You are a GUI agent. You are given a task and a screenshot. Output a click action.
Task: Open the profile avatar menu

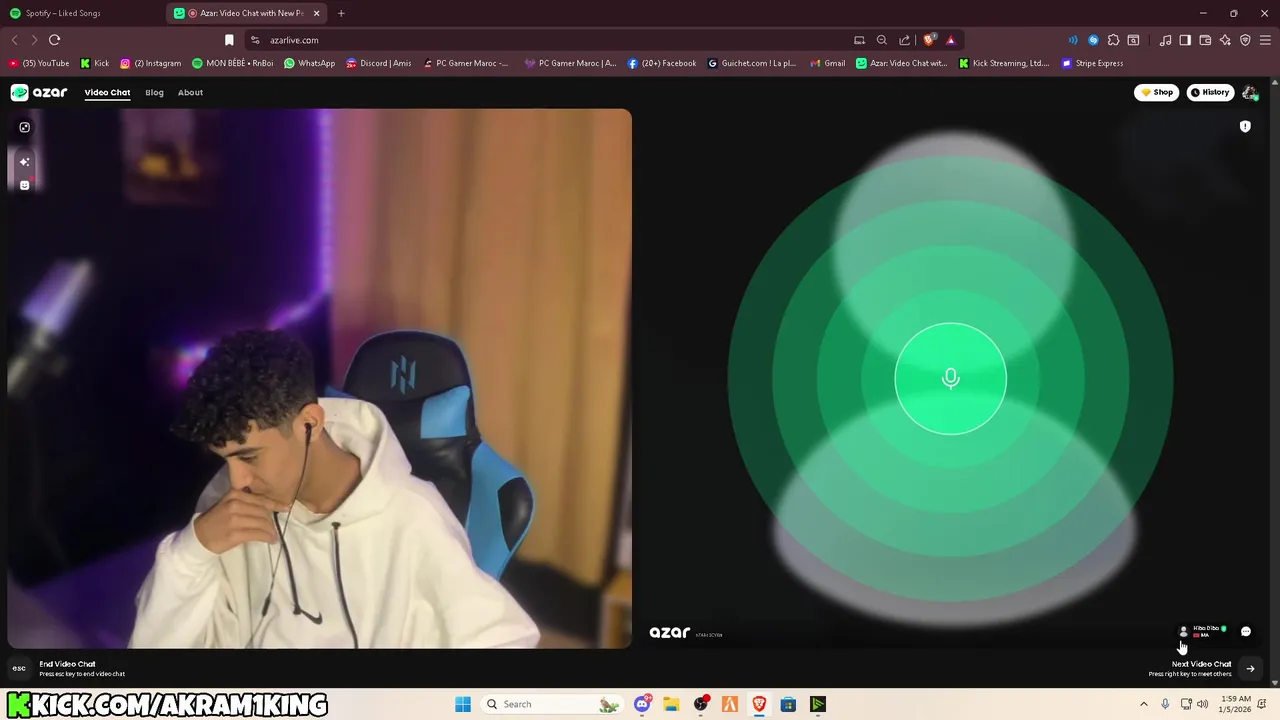[x=1250, y=92]
